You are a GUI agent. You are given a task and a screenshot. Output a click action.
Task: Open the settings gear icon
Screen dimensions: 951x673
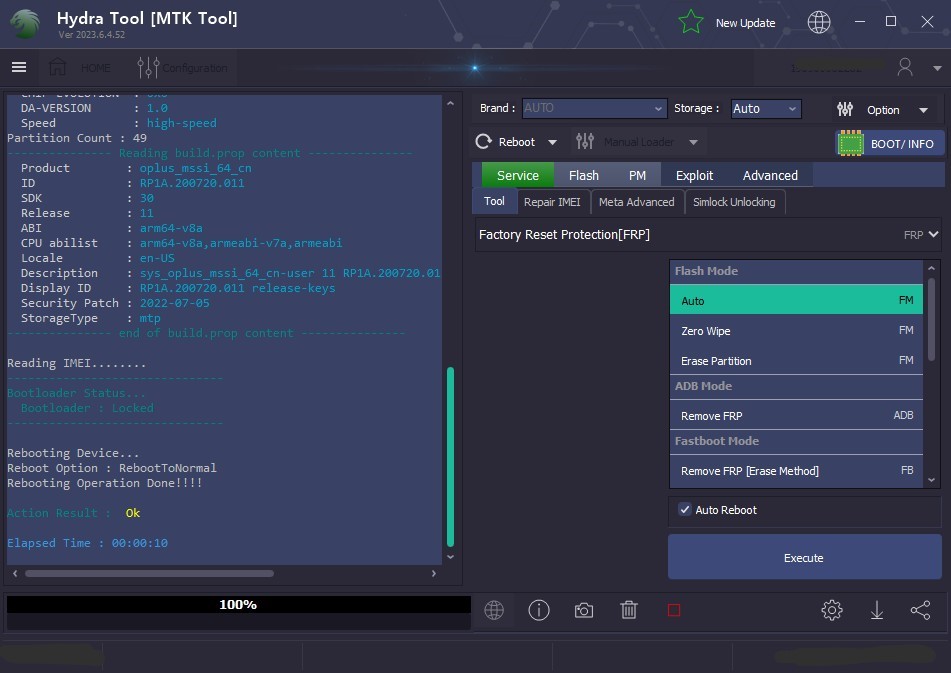point(832,610)
